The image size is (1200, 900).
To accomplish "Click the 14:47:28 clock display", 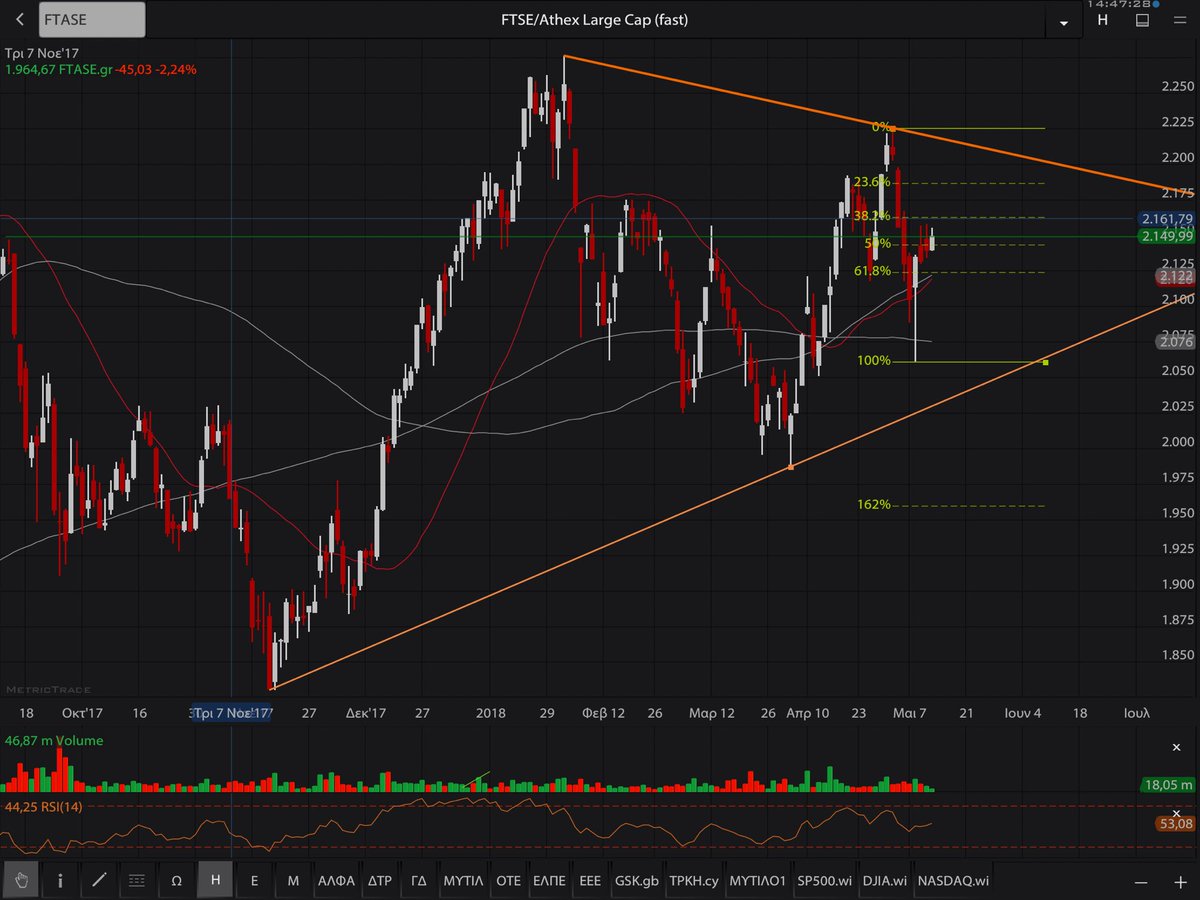I will 1120,4.
